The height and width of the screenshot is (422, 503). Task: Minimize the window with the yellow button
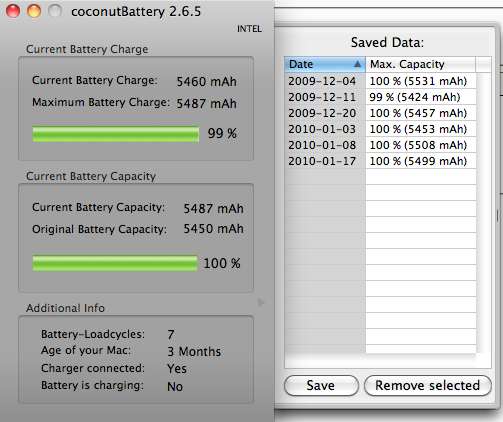click(34, 11)
